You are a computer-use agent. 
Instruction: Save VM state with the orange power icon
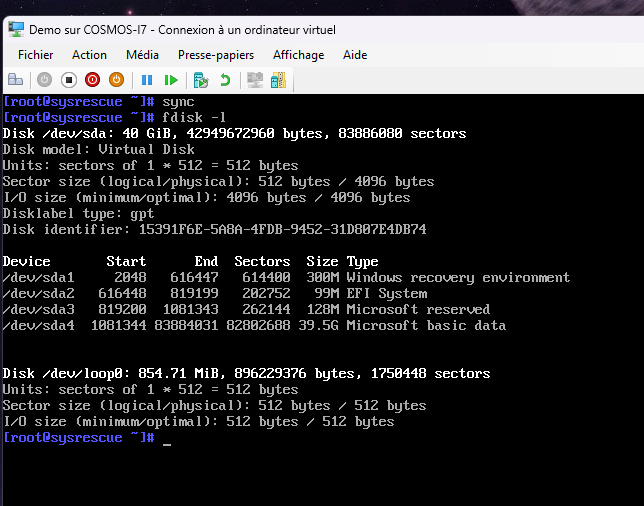tap(117, 80)
